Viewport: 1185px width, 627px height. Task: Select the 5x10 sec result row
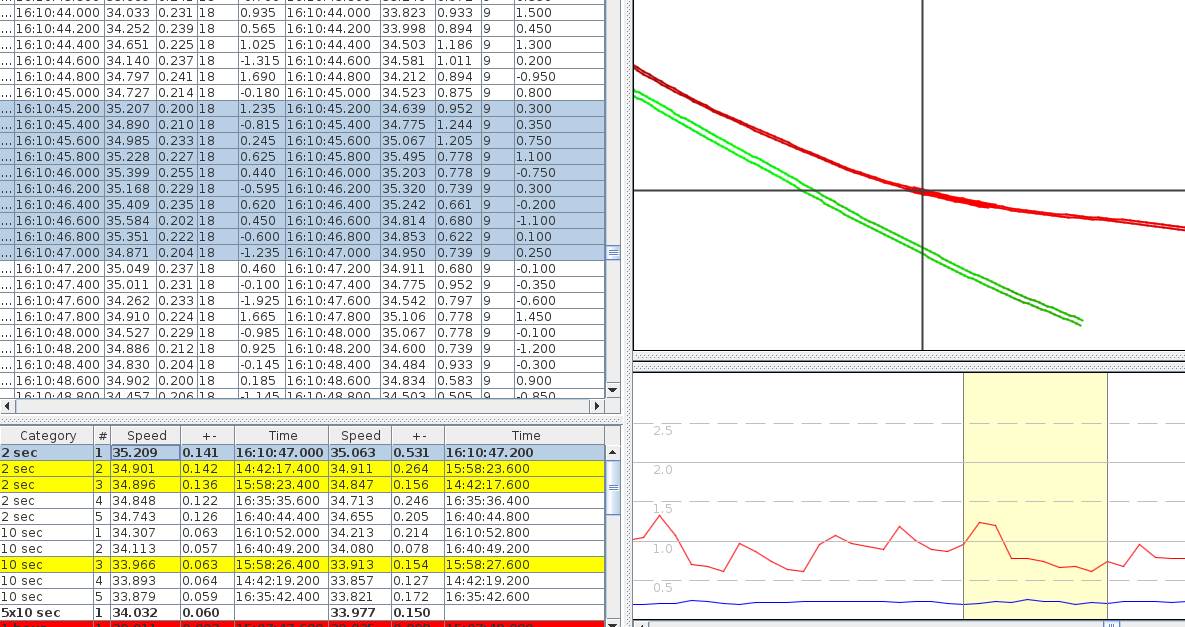145,612
